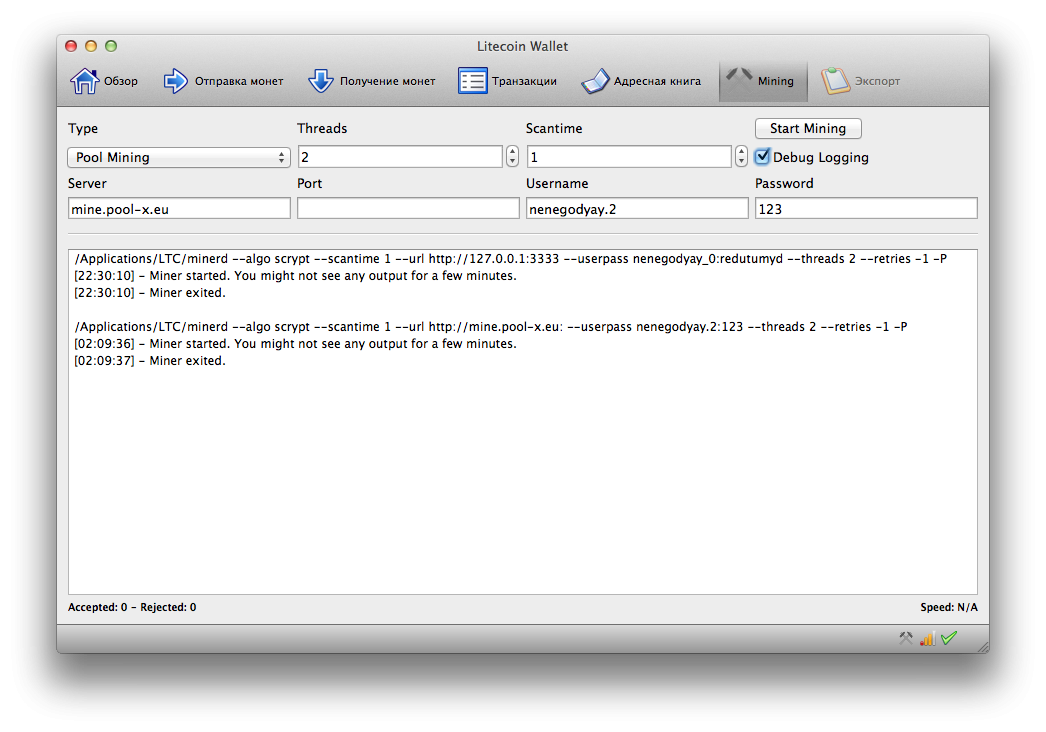Image resolution: width=1046 pixels, height=732 pixels.
Task: Click the Threads stepper arrows
Action: coord(512,156)
